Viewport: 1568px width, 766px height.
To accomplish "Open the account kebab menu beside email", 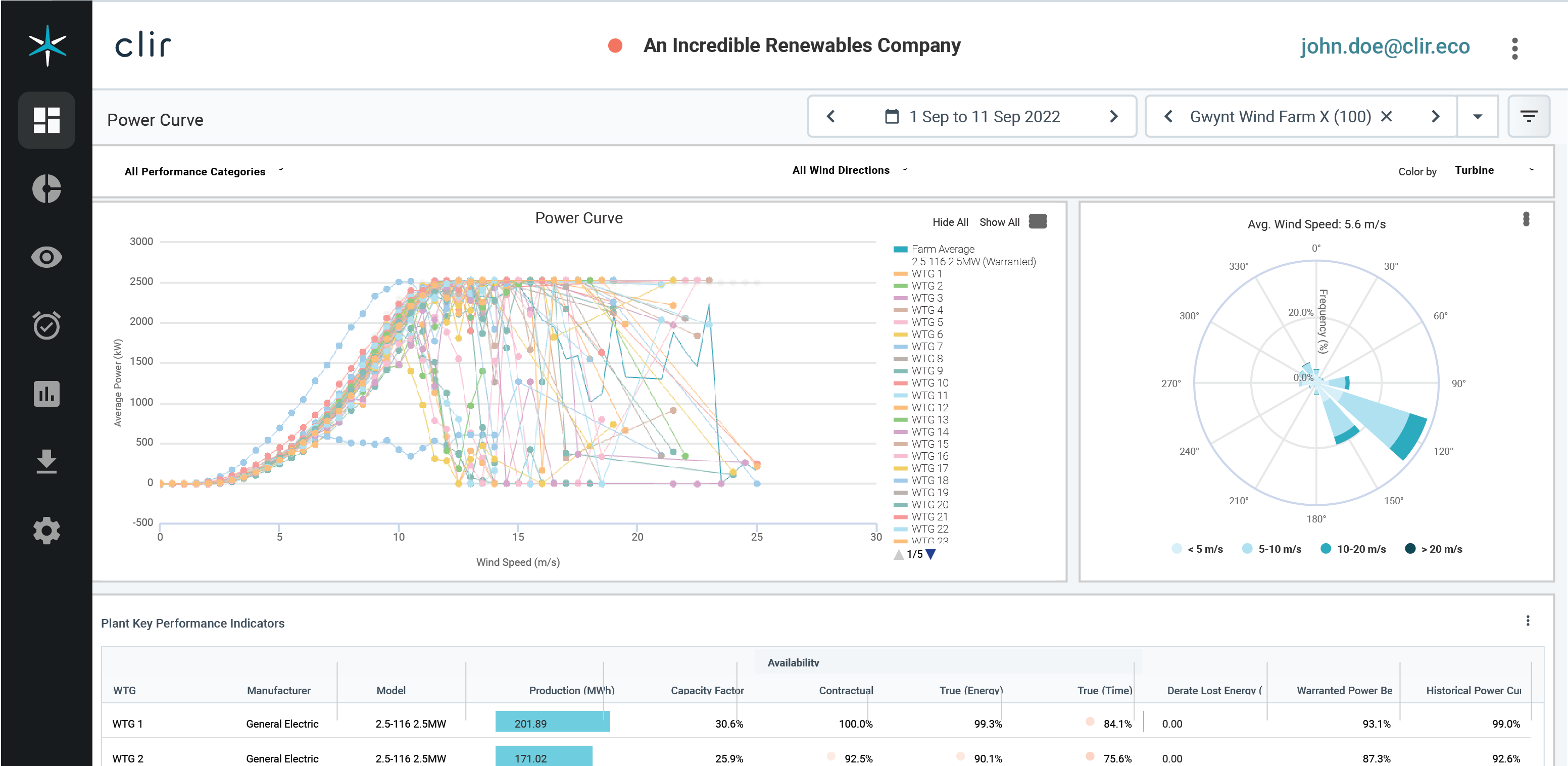I will click(x=1514, y=48).
